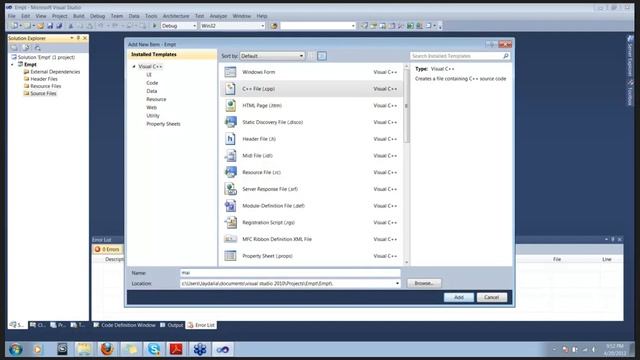Viewport: 640px width, 360px height.
Task: Select the Web template category
Action: (151, 107)
